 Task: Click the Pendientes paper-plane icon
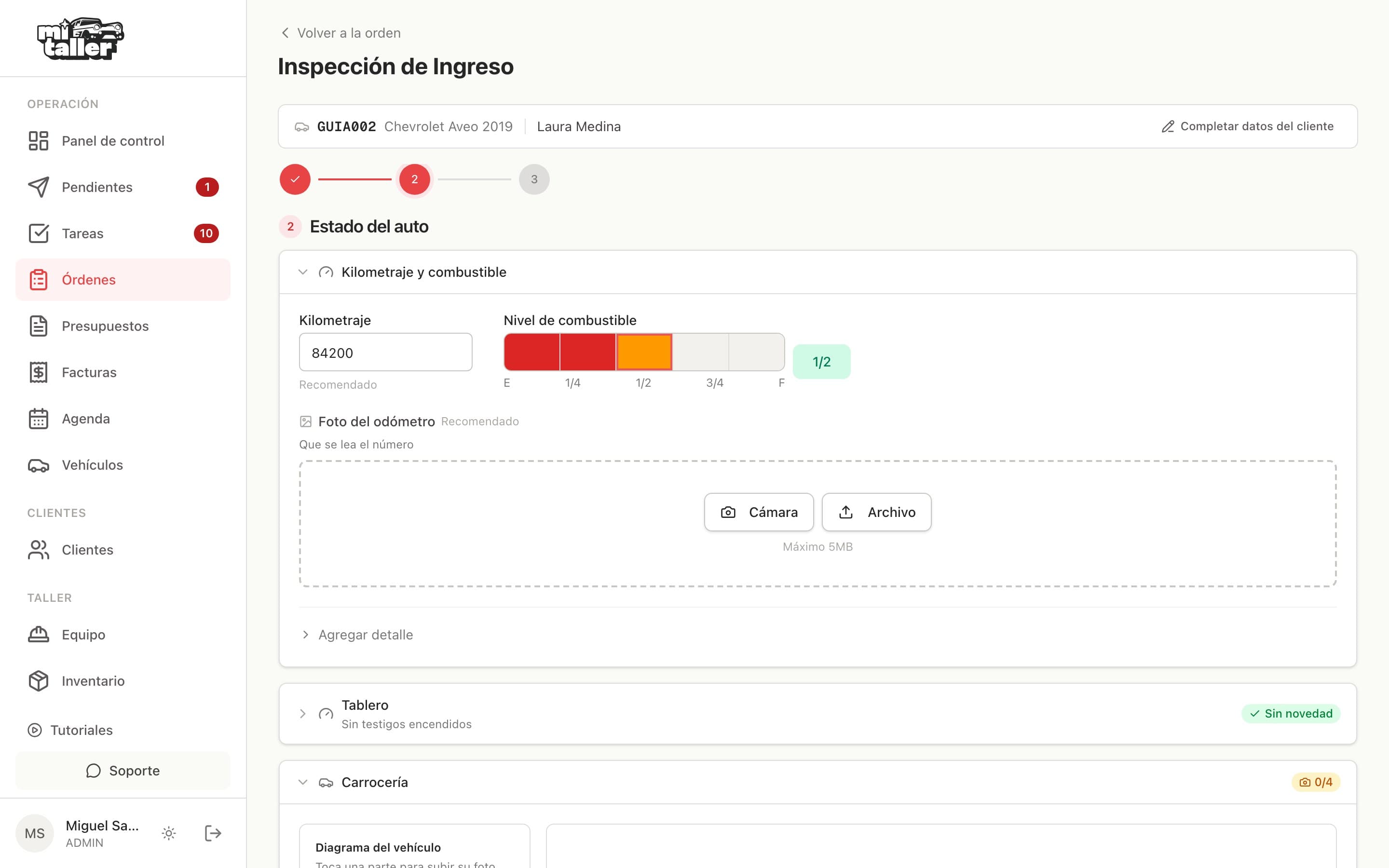(39, 187)
